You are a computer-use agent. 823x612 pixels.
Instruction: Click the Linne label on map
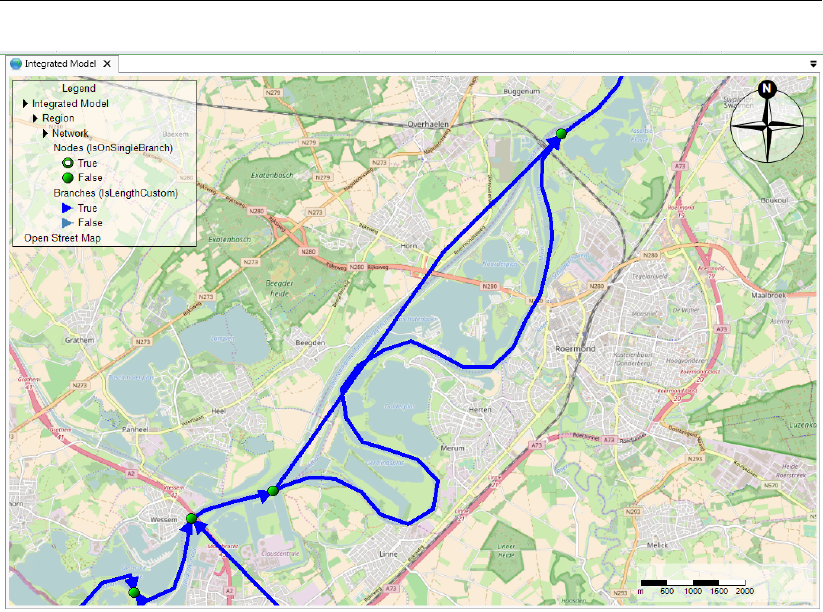388,554
